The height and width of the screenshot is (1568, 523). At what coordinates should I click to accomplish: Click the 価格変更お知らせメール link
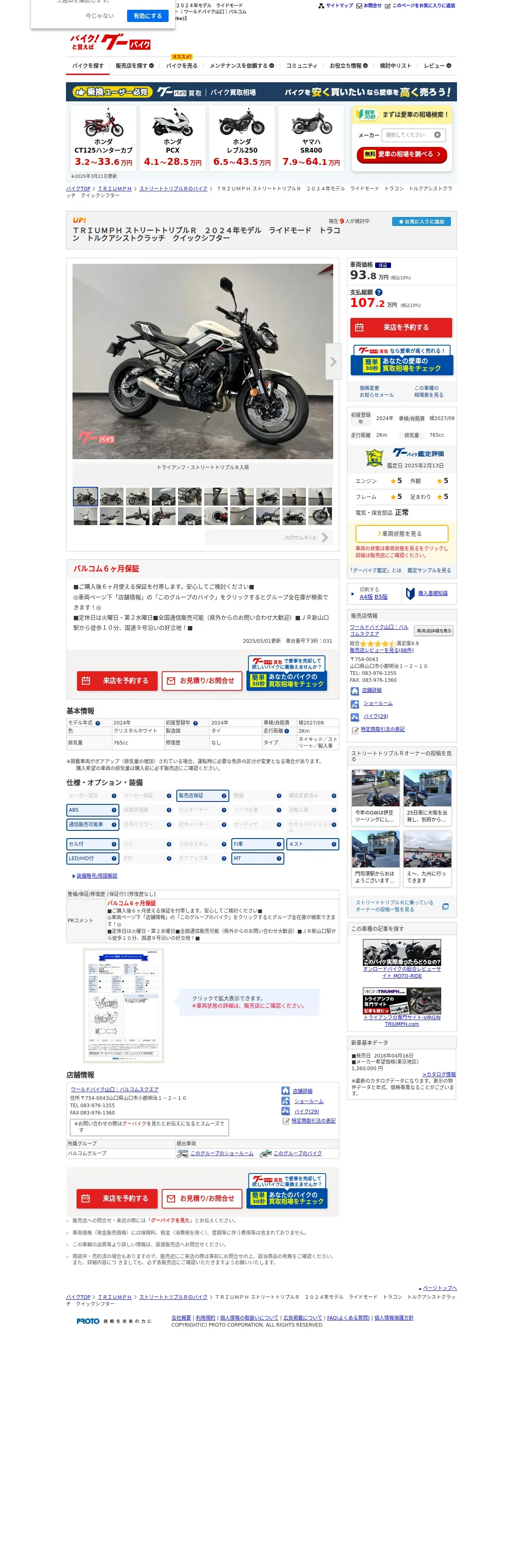(376, 392)
